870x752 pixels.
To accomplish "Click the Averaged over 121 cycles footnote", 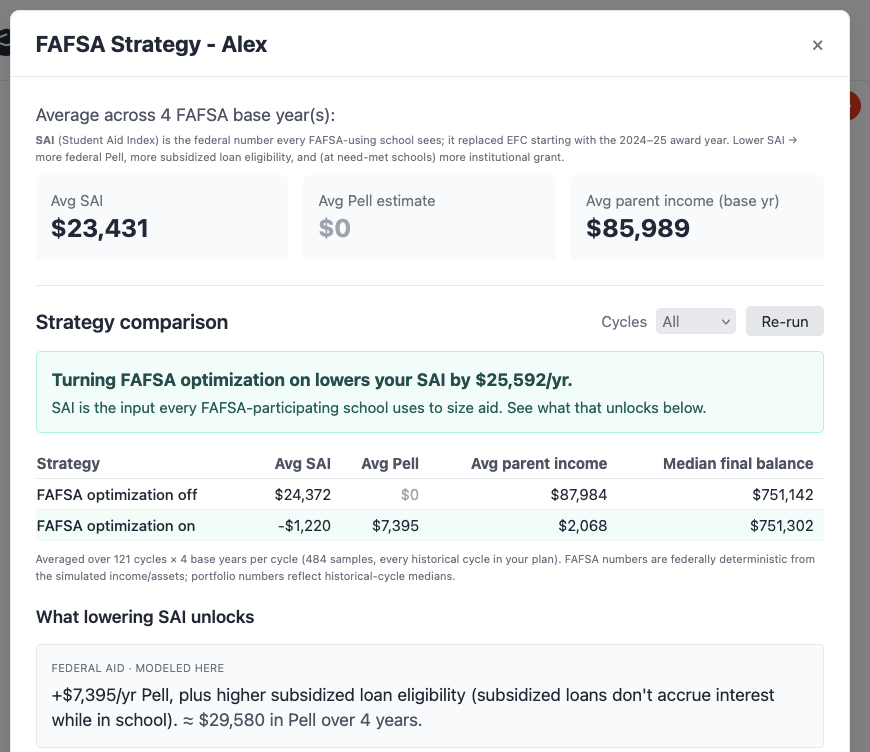I will coord(425,567).
